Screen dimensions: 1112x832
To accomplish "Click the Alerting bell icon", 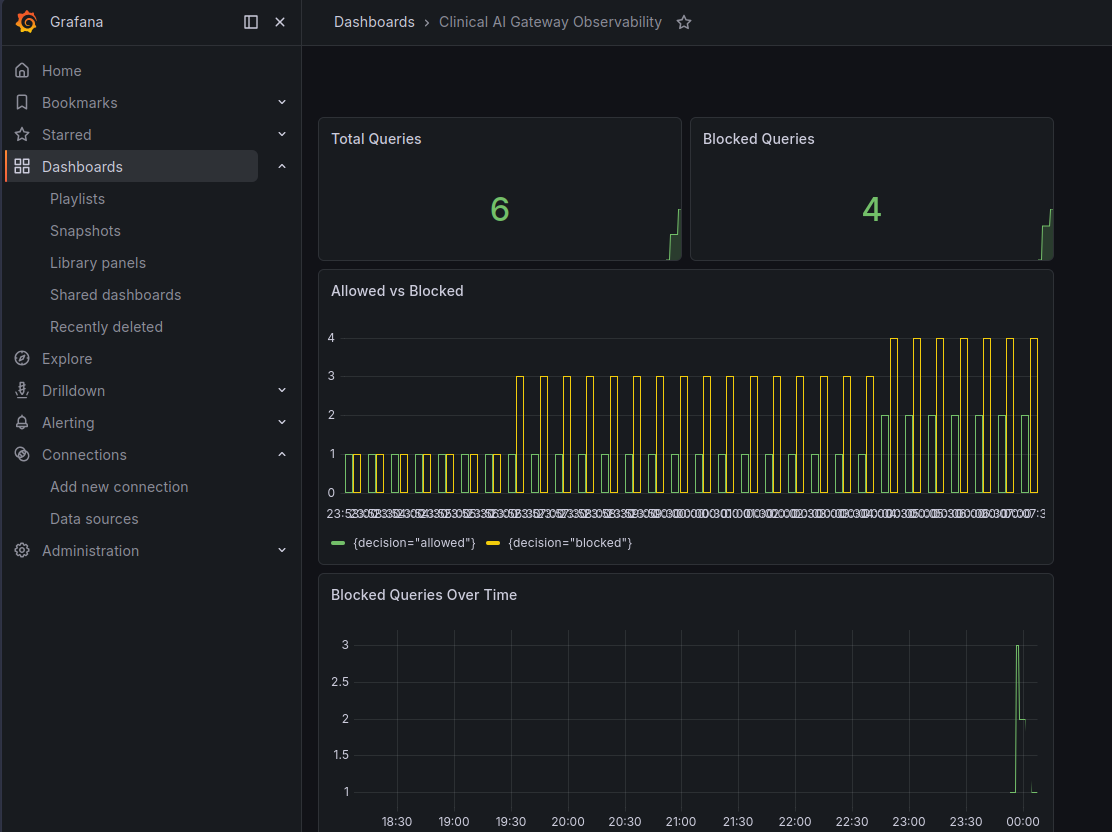I will click(22, 422).
